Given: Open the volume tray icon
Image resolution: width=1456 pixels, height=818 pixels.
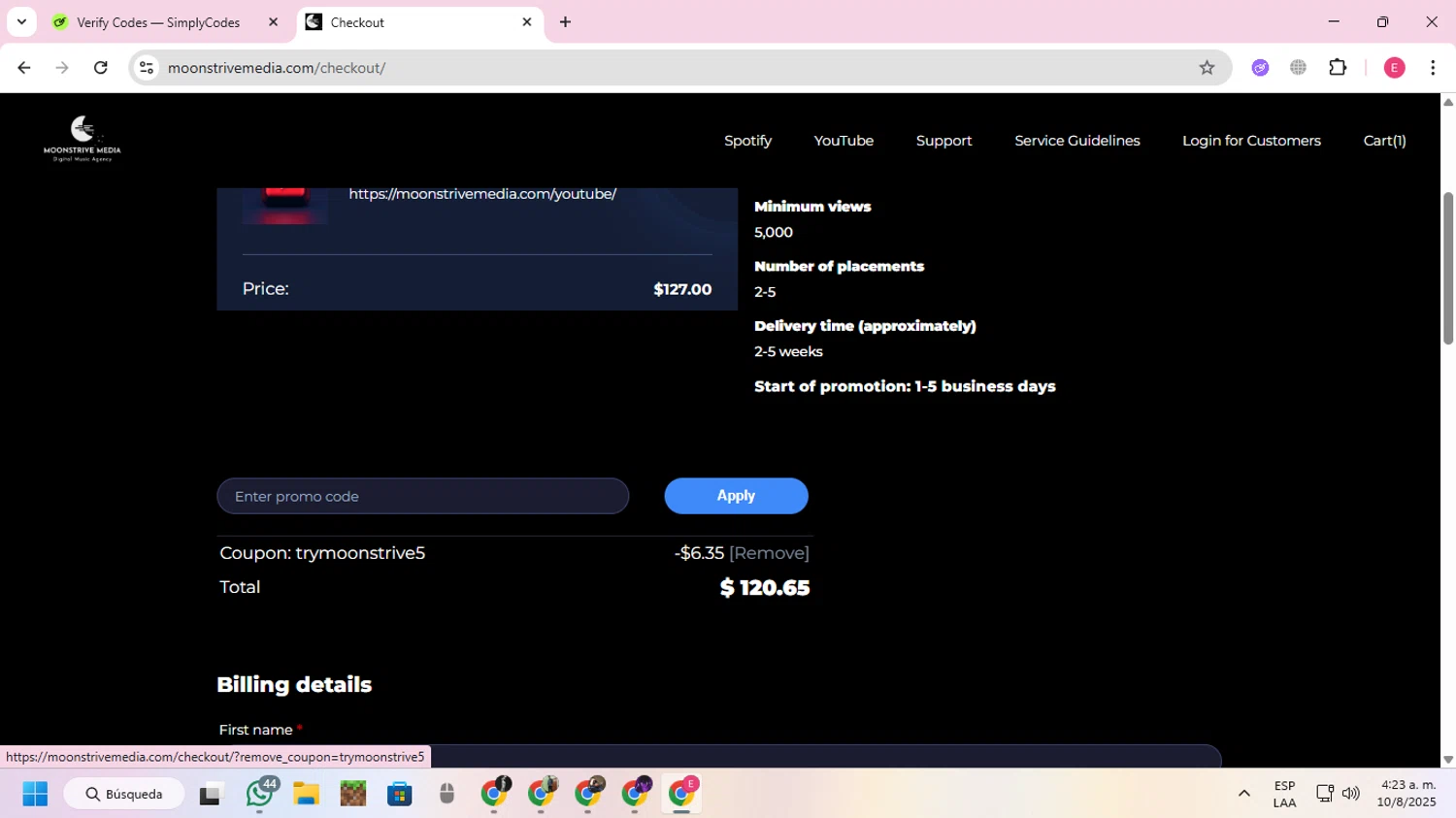Looking at the screenshot, I should point(1350,794).
